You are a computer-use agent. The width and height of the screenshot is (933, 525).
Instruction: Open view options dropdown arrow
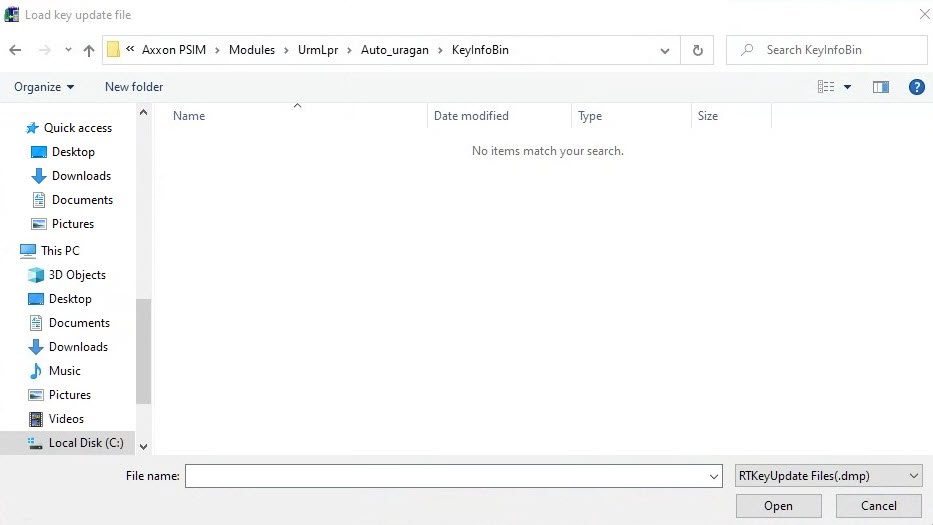pyautogui.click(x=847, y=87)
